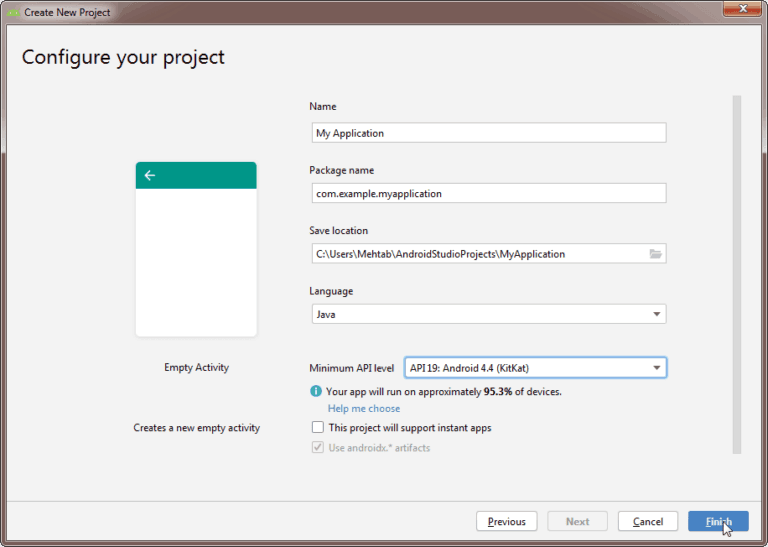Expand the Minimum API level dropdown
Image resolution: width=768 pixels, height=547 pixels.
pyautogui.click(x=535, y=368)
